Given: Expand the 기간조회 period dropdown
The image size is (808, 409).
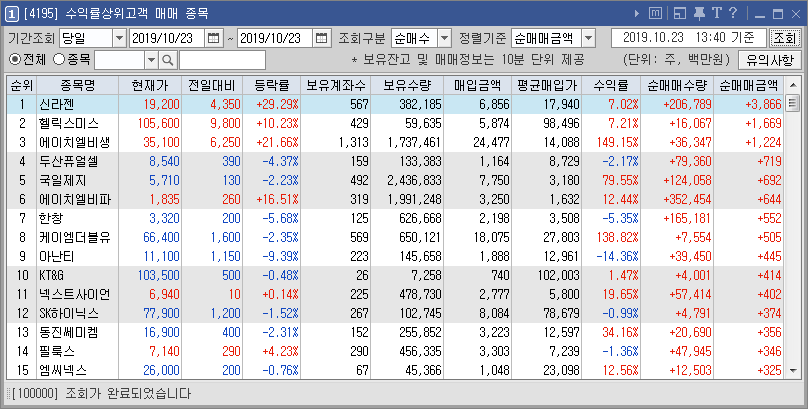Looking at the screenshot, I should point(119,38).
